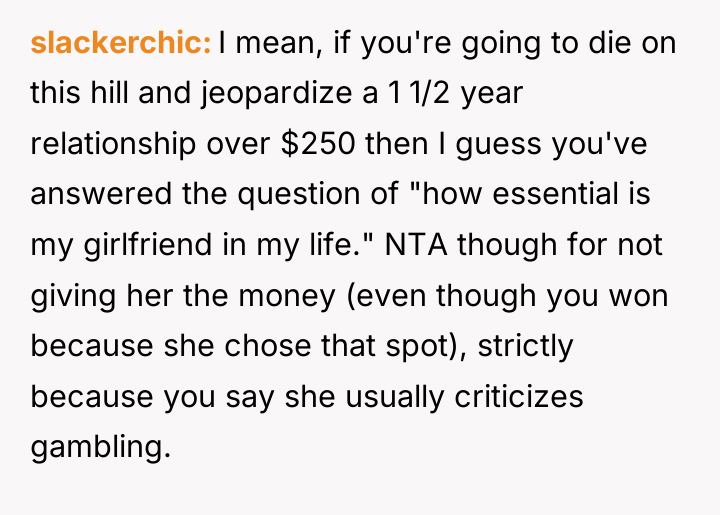Click the "$250" amount in the comment
This screenshot has height=515, width=720.
pos(318,144)
